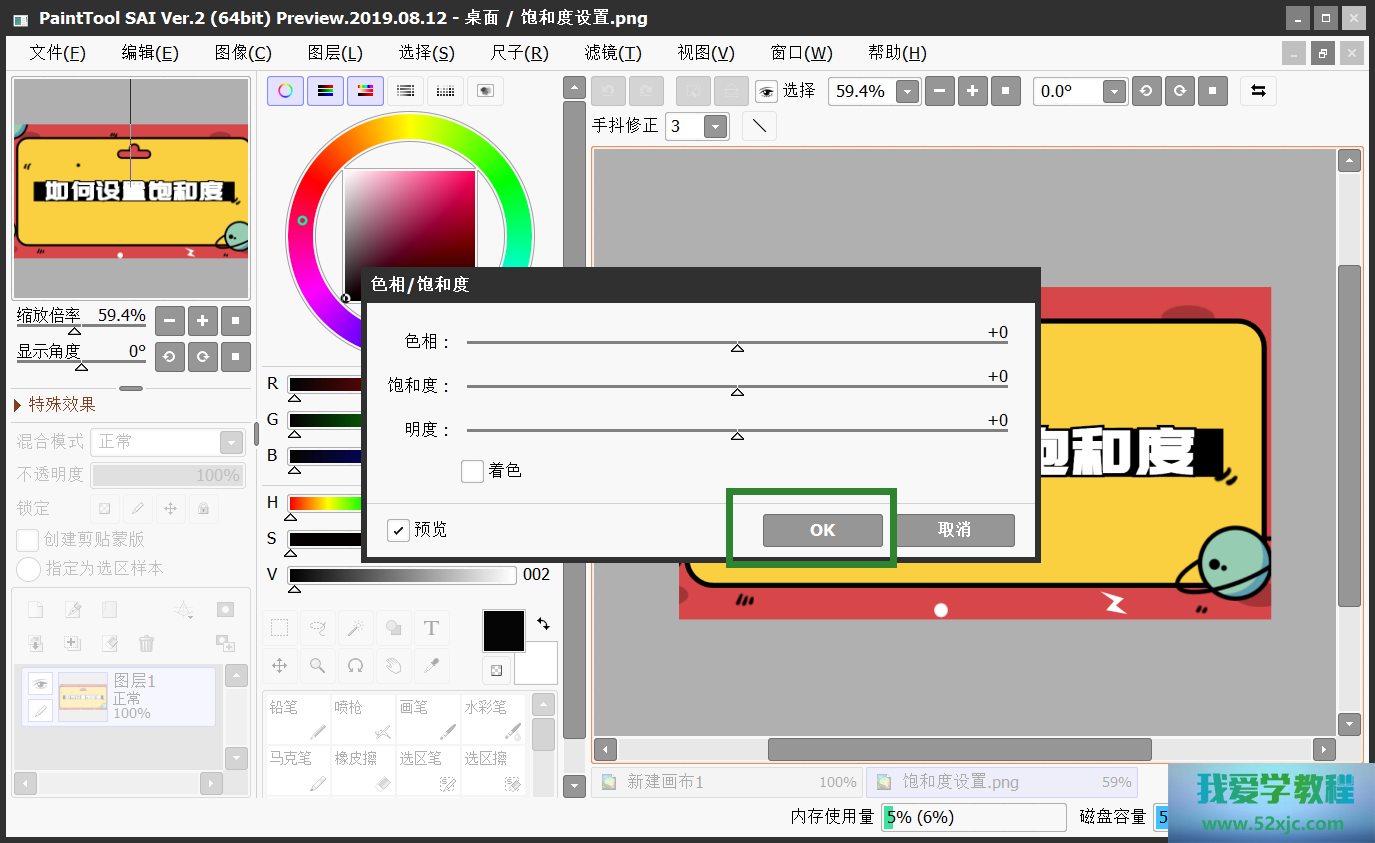Click the 取消 cancel button
Image resolution: width=1375 pixels, height=843 pixels.
point(954,530)
